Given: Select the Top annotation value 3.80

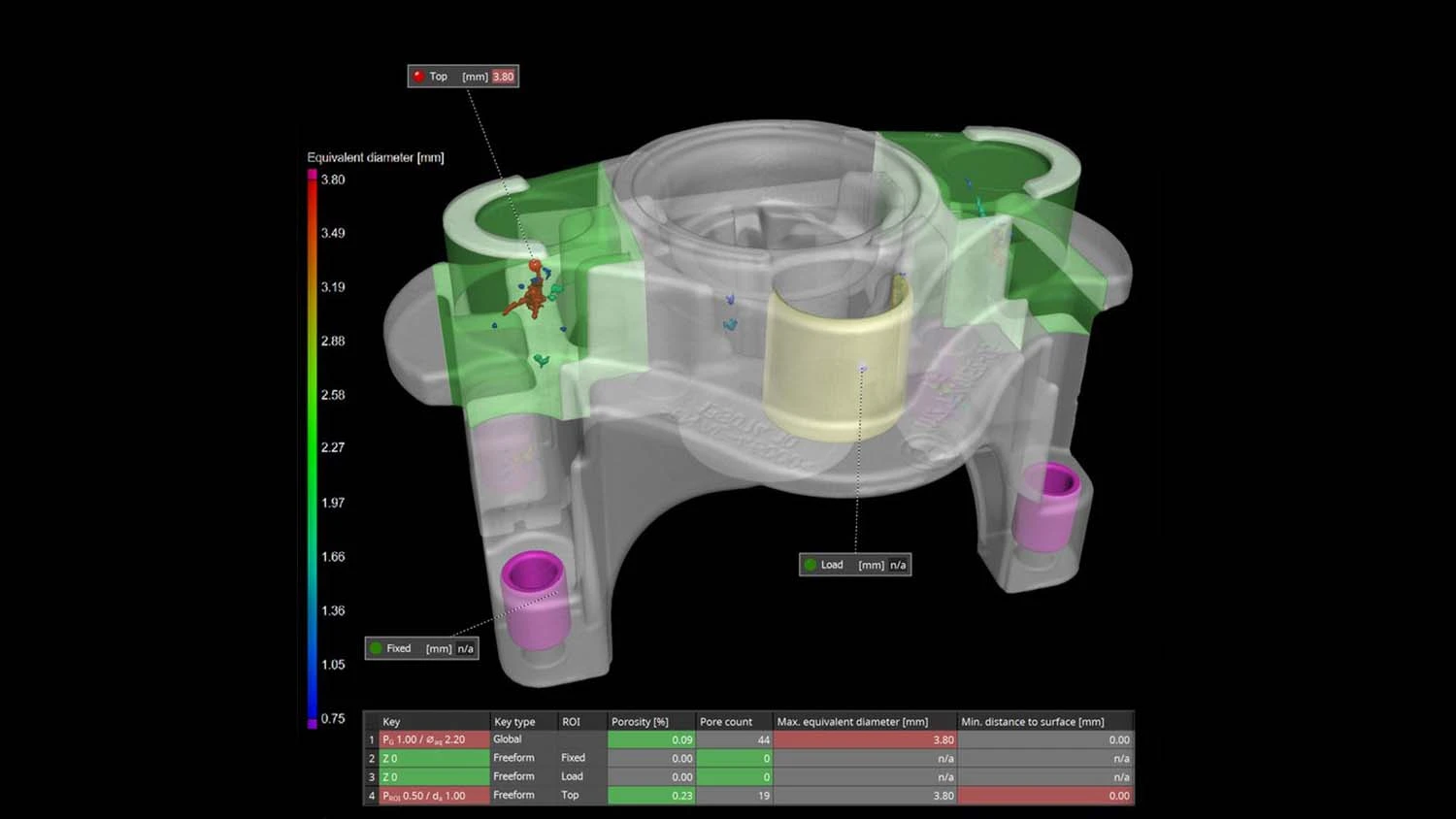Looking at the screenshot, I should 504,77.
